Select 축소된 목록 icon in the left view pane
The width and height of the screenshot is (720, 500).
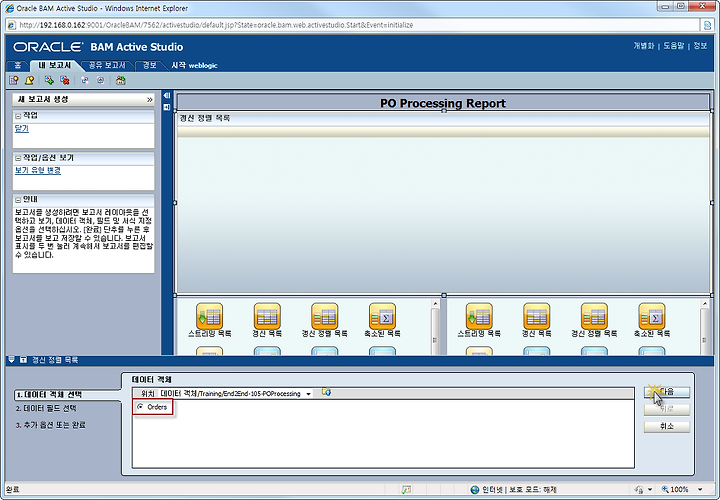(x=382, y=316)
